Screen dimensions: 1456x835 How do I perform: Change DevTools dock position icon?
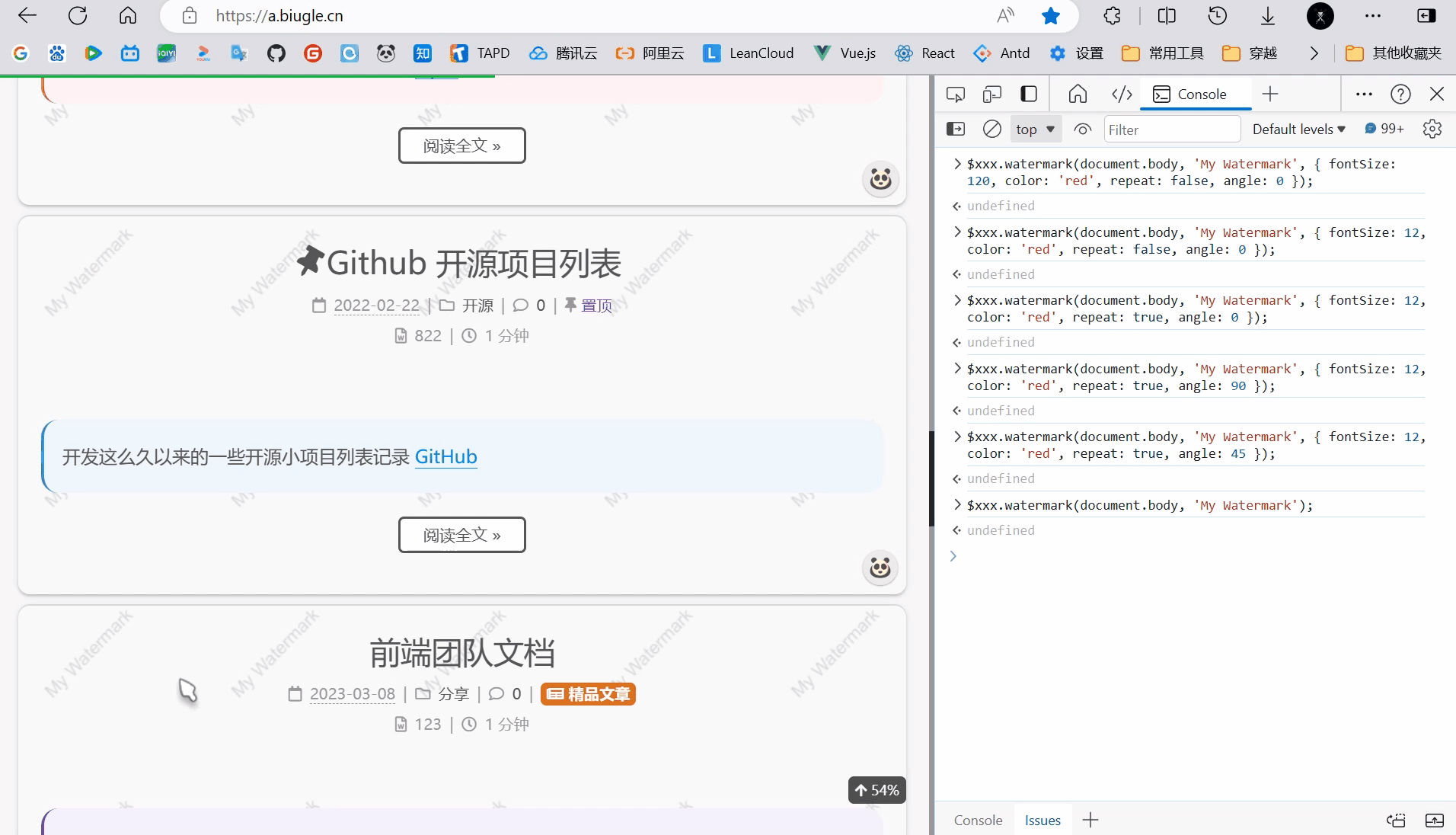tap(1364, 94)
